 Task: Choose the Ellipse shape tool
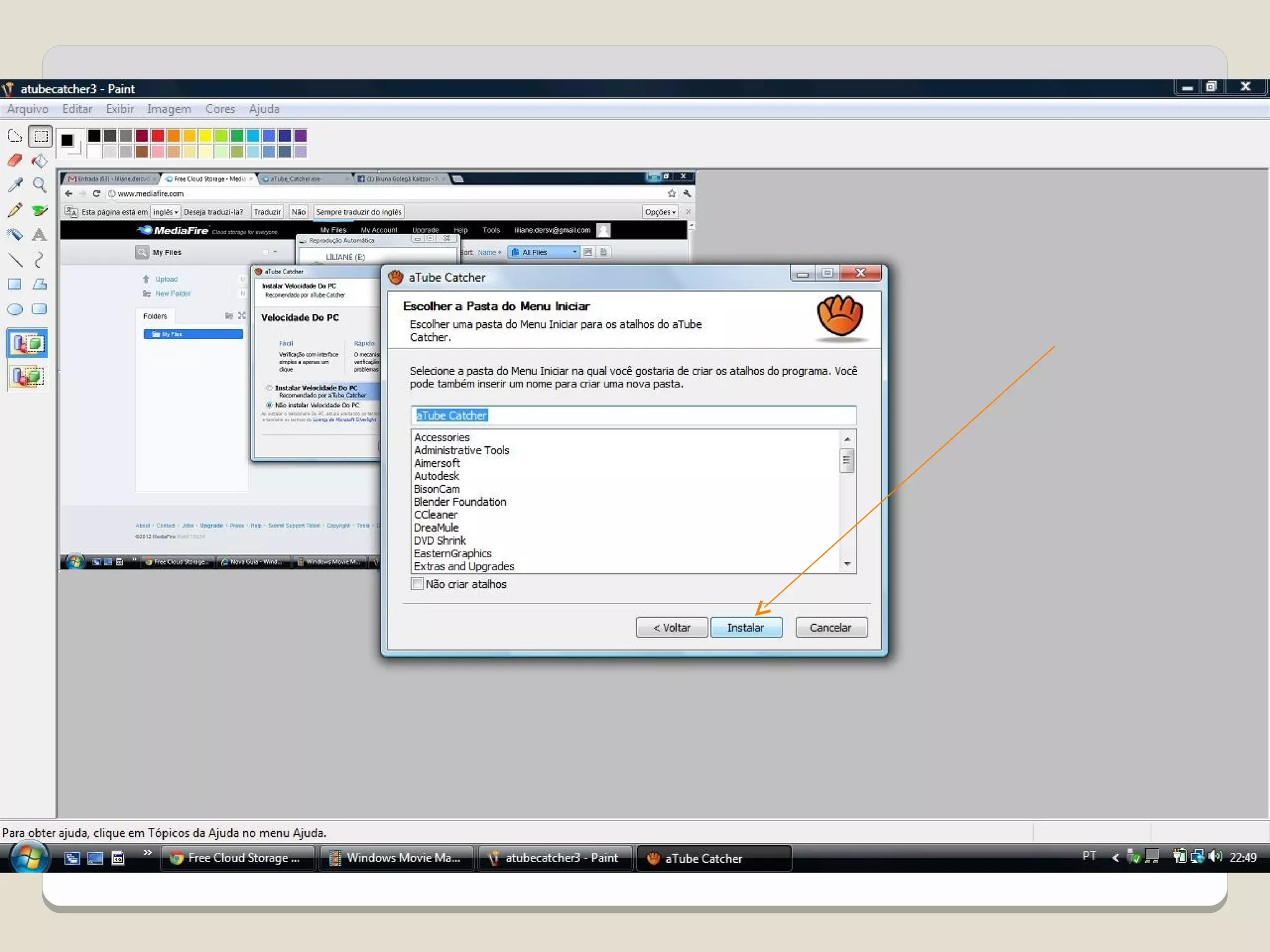click(14, 309)
